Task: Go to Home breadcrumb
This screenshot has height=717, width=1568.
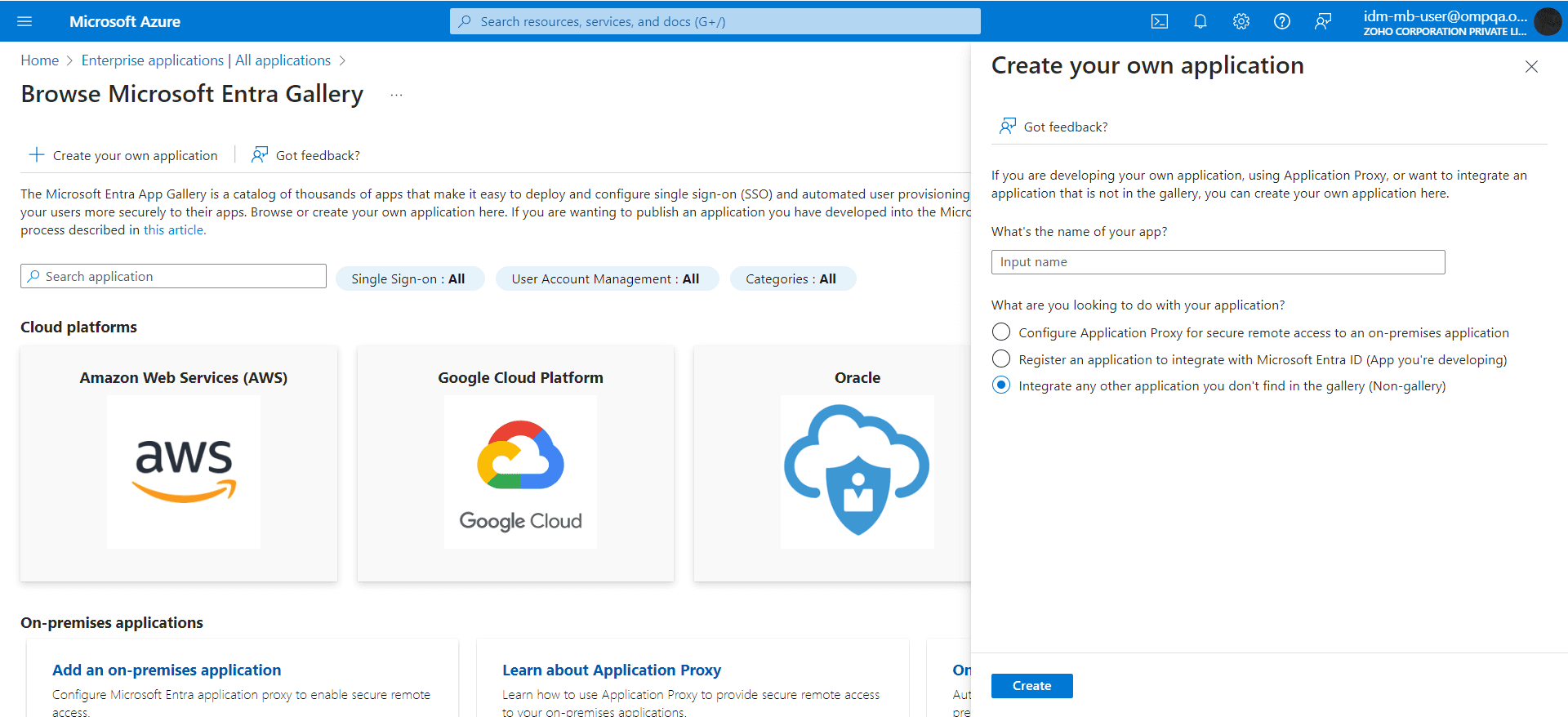Action: coord(39,60)
